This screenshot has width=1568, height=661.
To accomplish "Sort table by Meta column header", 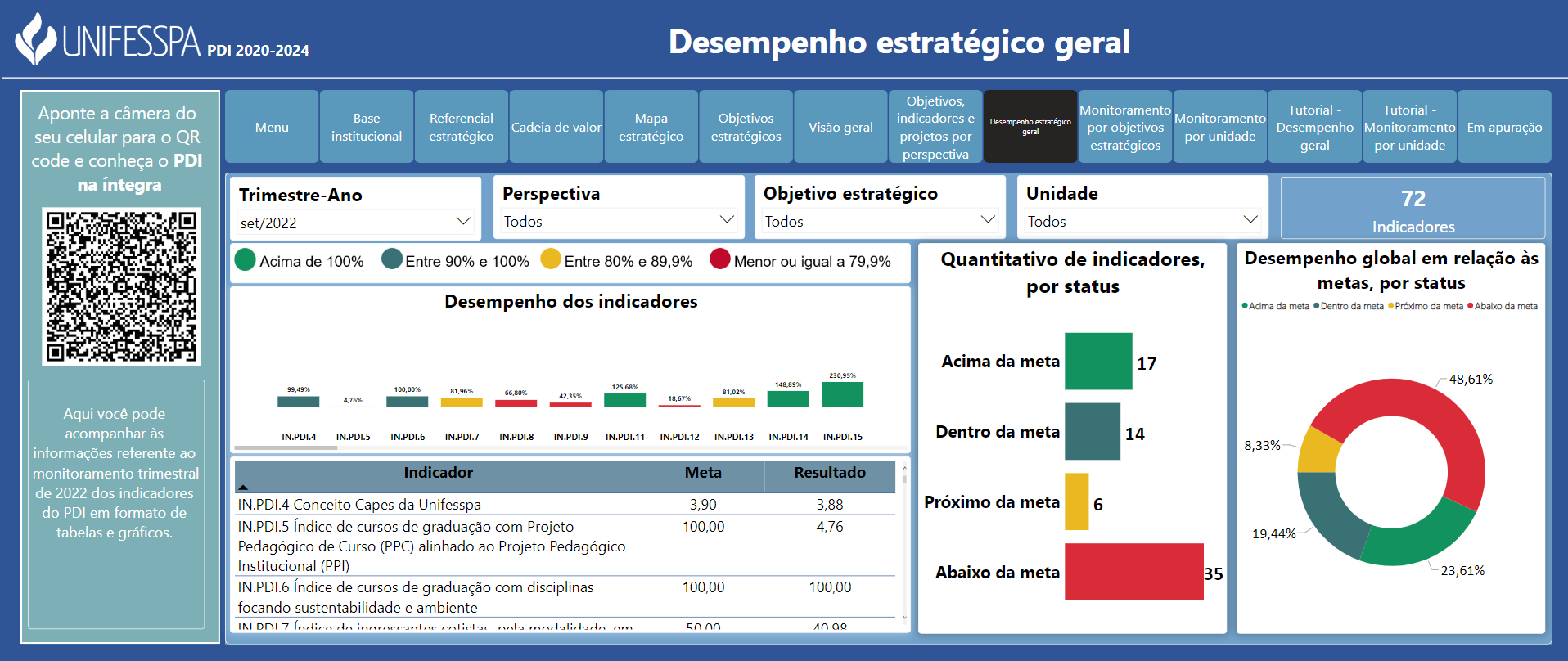I will pos(703,473).
